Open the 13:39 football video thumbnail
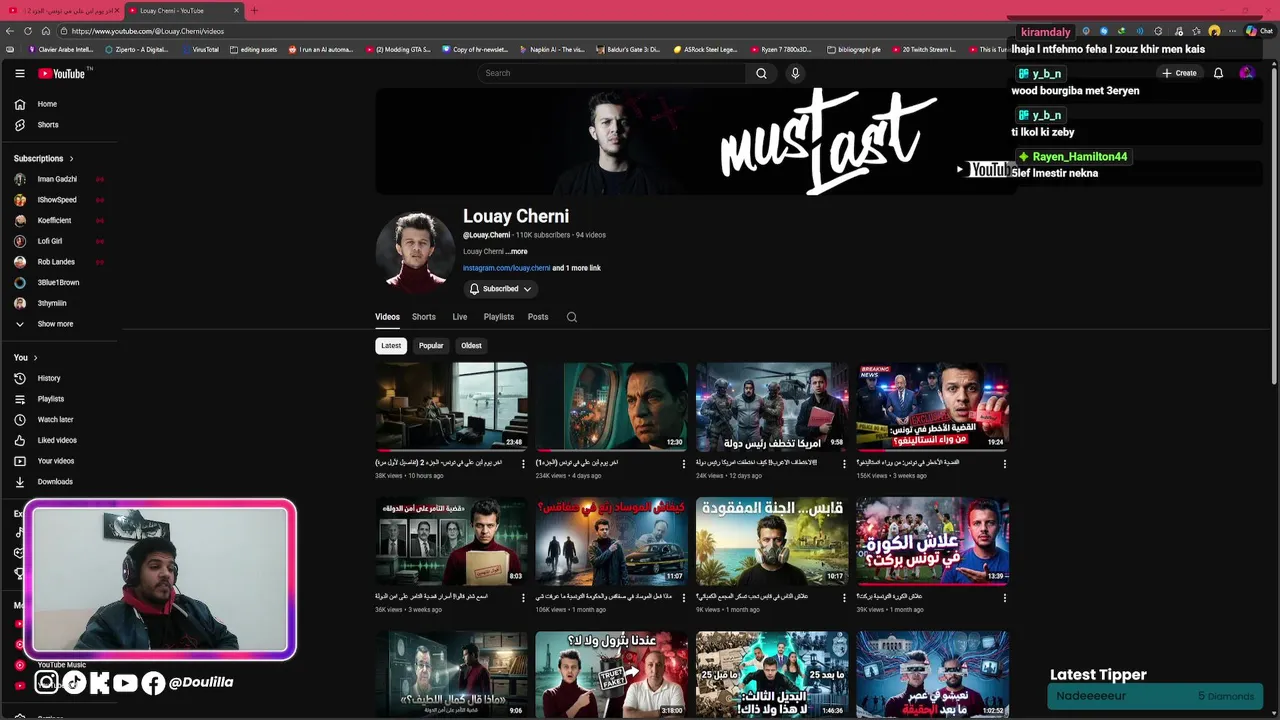The image size is (1280, 720). (932, 540)
